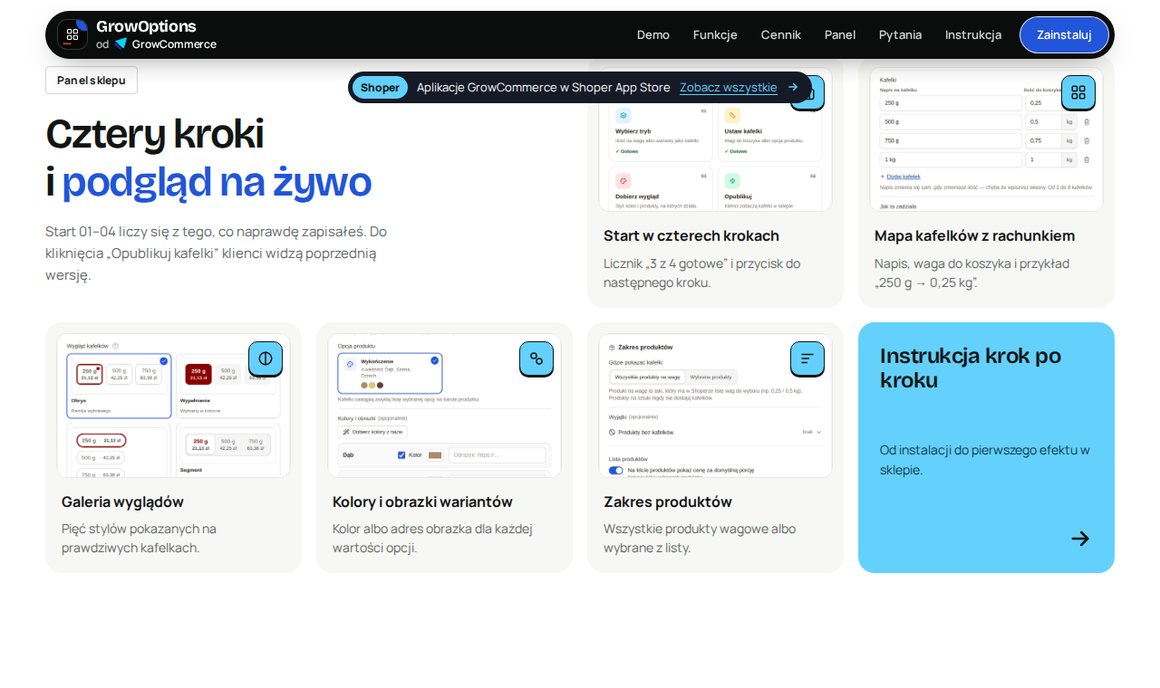Toggle the Kolor checkbox in Dąb row
Screen dimensions: 1160x688
[x=401, y=455]
